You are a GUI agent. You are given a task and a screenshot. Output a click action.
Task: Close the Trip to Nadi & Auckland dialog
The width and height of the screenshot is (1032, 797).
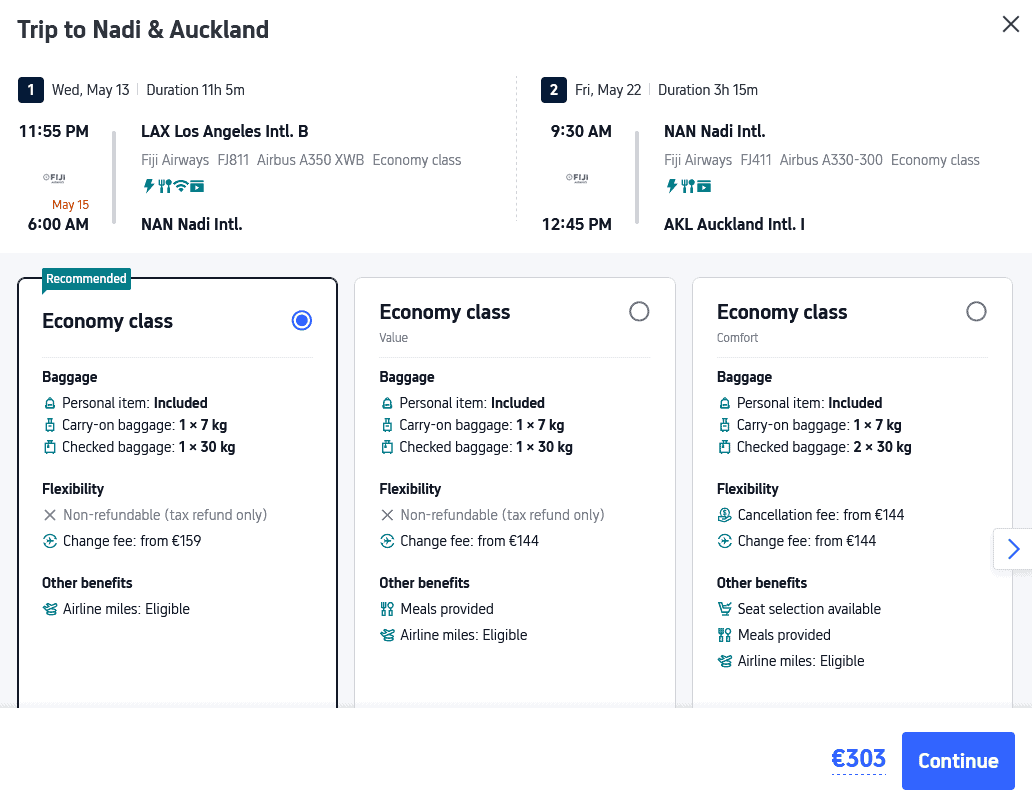(x=1011, y=25)
